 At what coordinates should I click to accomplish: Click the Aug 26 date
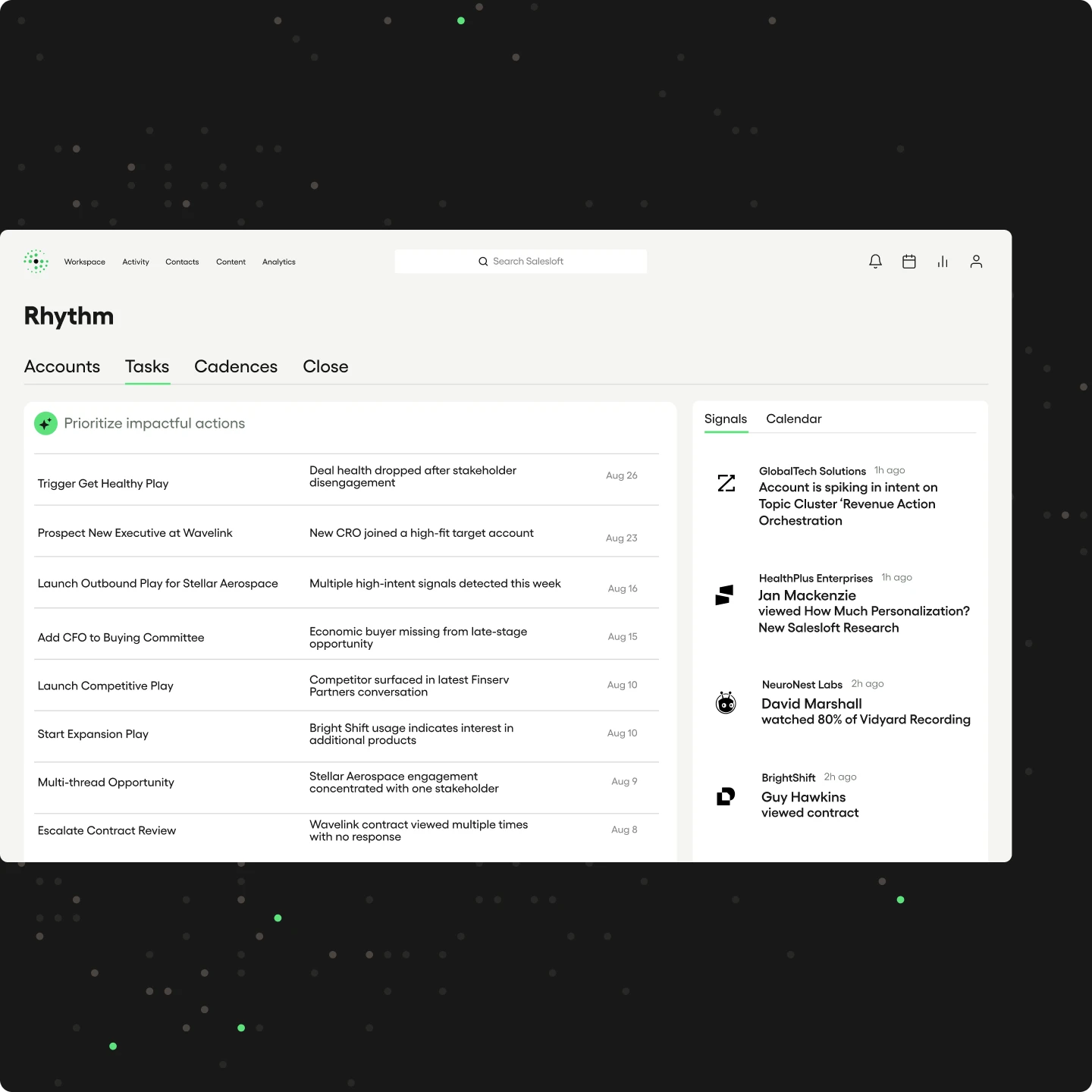click(x=622, y=475)
